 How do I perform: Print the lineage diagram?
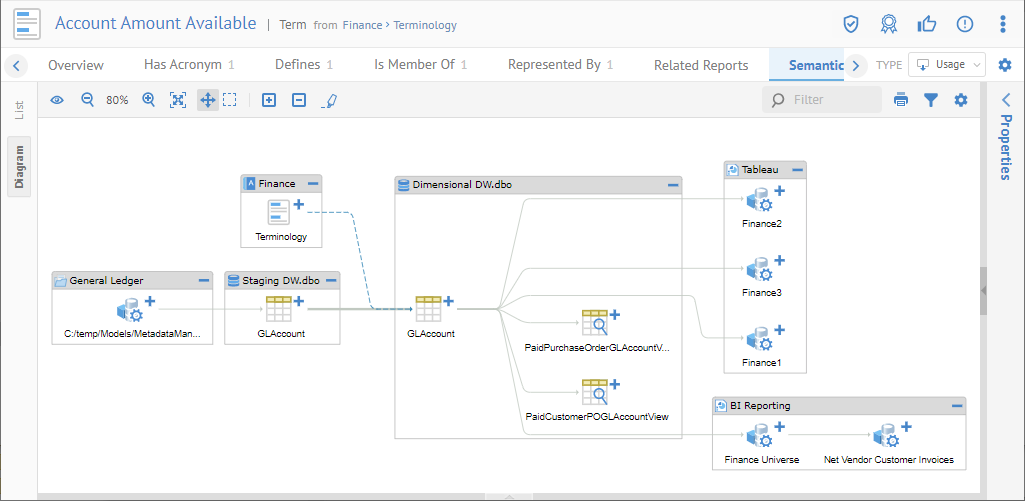[x=901, y=100]
